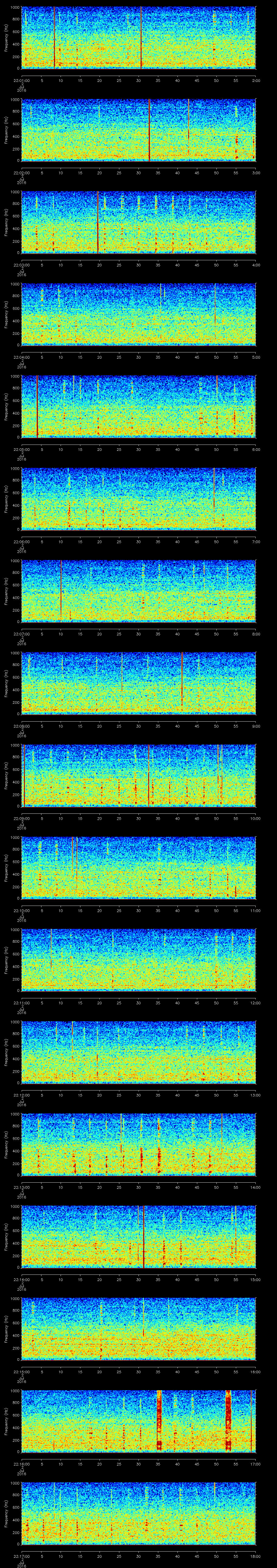Click the 18:00 end-of-axis time label

[255, 1557]
